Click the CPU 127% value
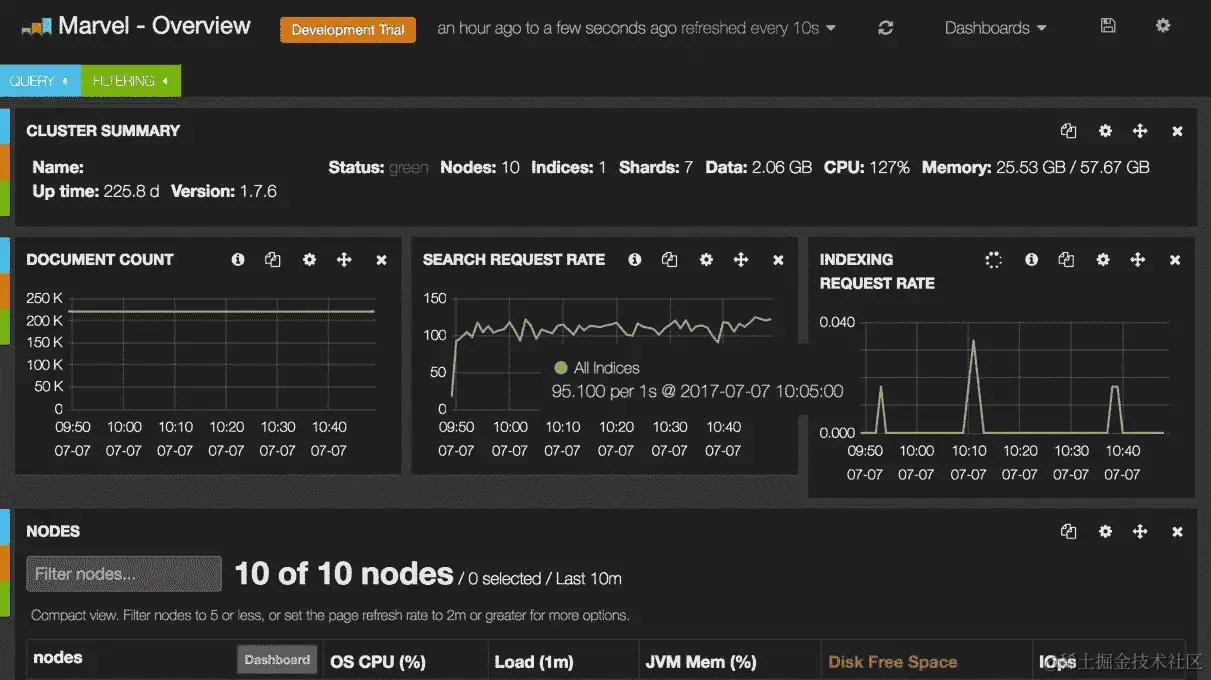Screen dimensions: 1211x680 (889, 168)
